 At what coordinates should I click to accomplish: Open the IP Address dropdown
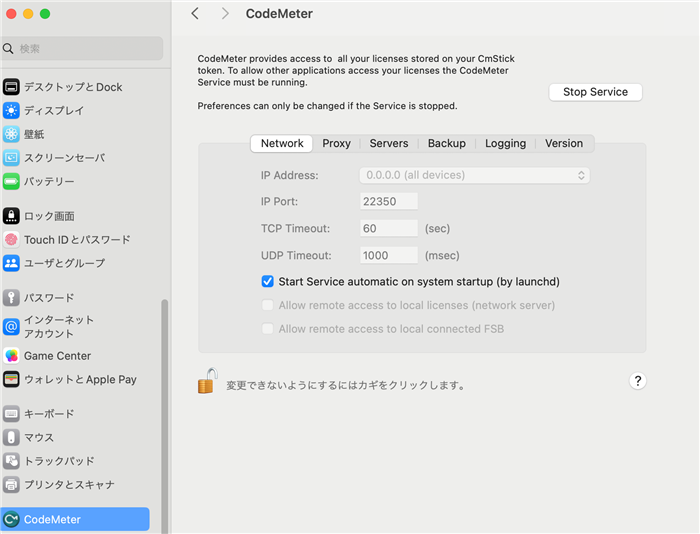tap(475, 175)
